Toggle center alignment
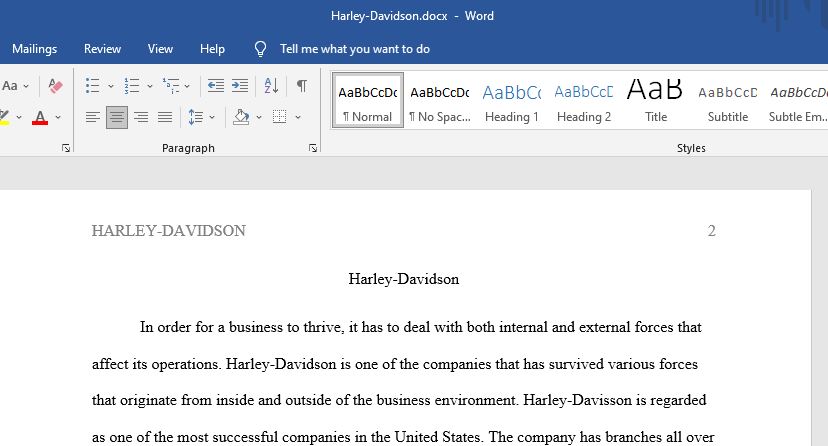This screenshot has width=828, height=446. tap(117, 117)
